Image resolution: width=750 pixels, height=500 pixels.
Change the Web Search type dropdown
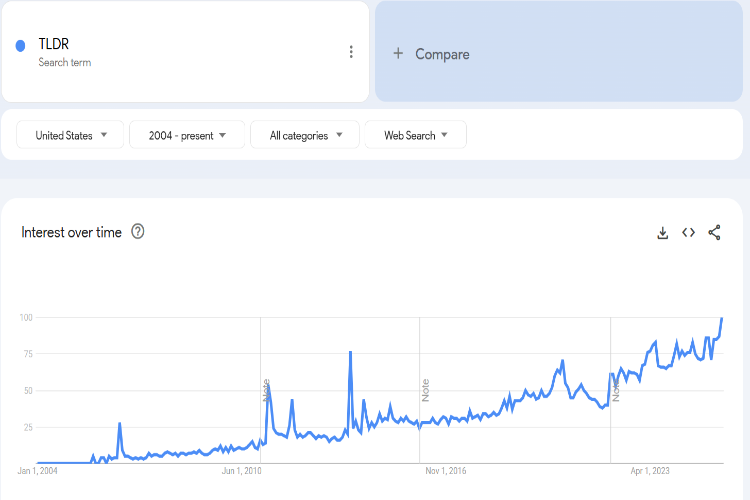point(415,135)
